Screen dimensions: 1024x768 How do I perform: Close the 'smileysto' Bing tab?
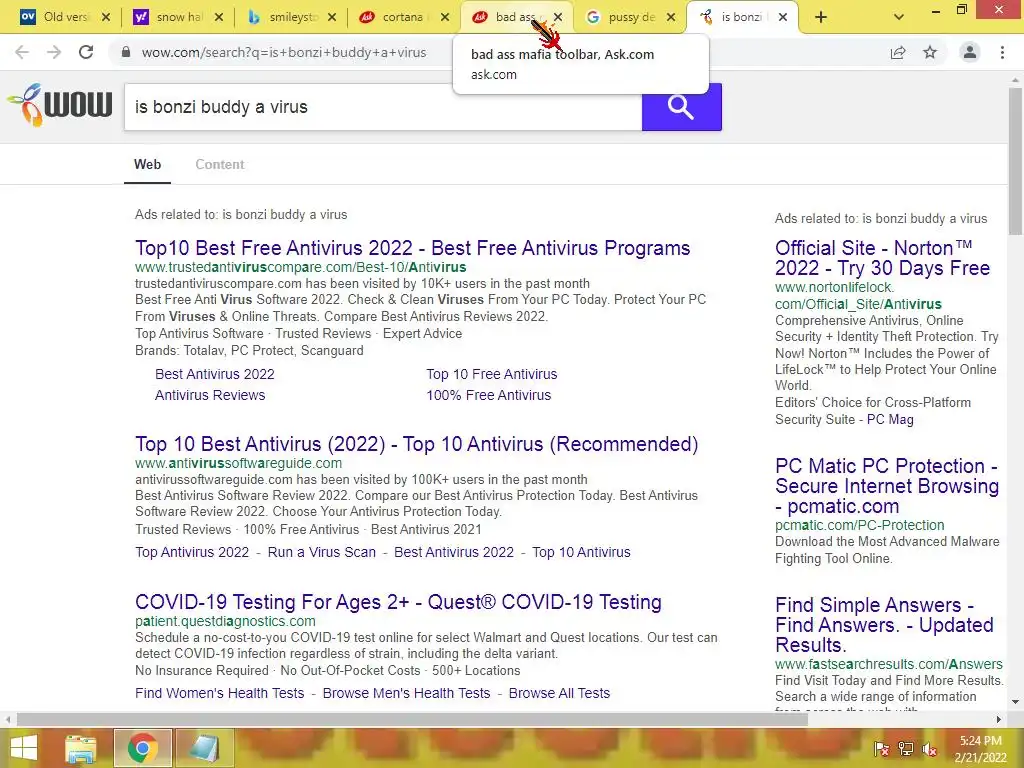(x=332, y=17)
